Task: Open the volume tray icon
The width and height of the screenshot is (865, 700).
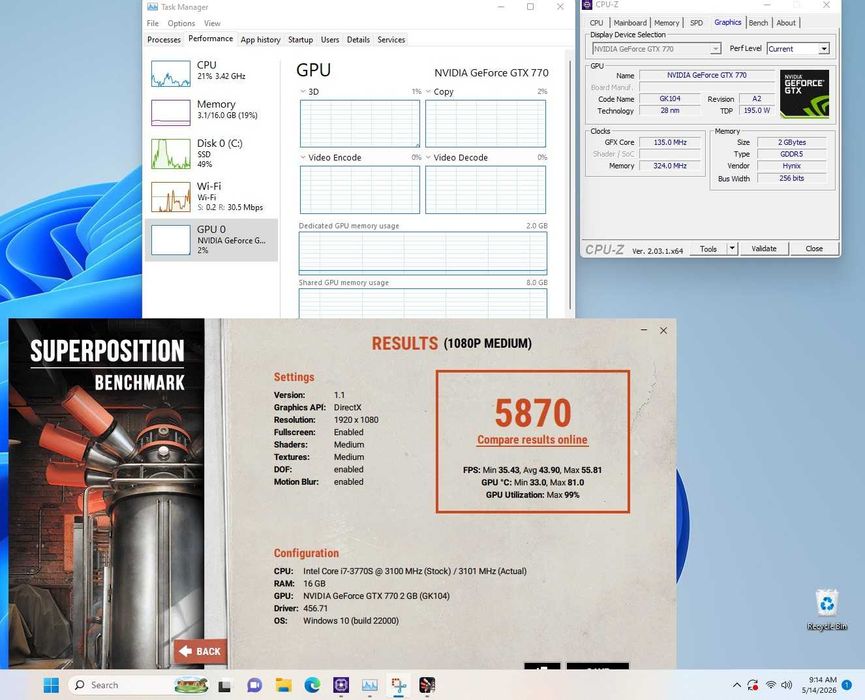Action: click(x=787, y=686)
